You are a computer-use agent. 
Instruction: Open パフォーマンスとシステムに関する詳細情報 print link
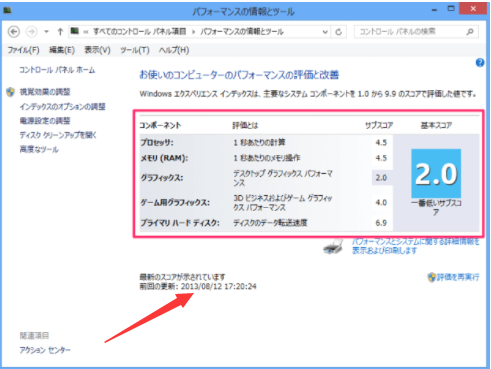pyautogui.click(x=416, y=246)
